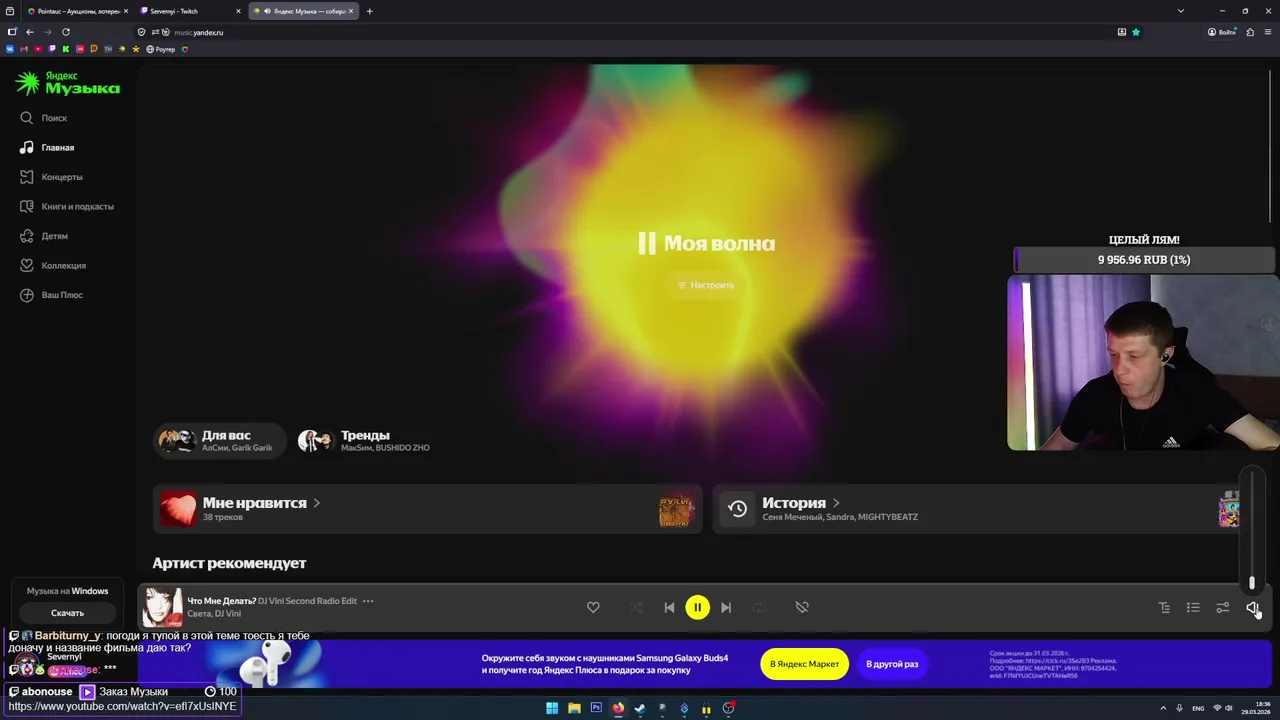Select the Для вас wave card
Image resolution: width=1280 pixels, height=720 pixels.
[x=218, y=441]
